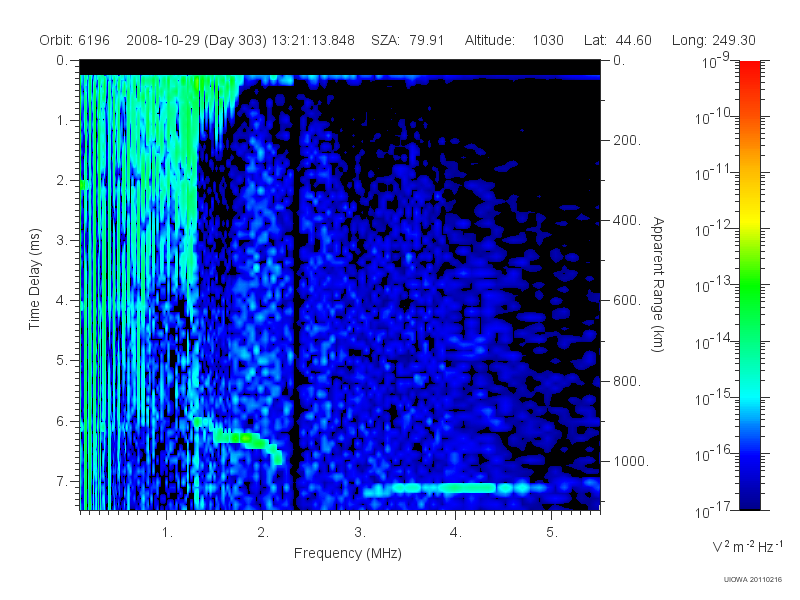Click the UIOWA 20110216 credit text
The height and width of the screenshot is (600, 800).
(x=753, y=580)
